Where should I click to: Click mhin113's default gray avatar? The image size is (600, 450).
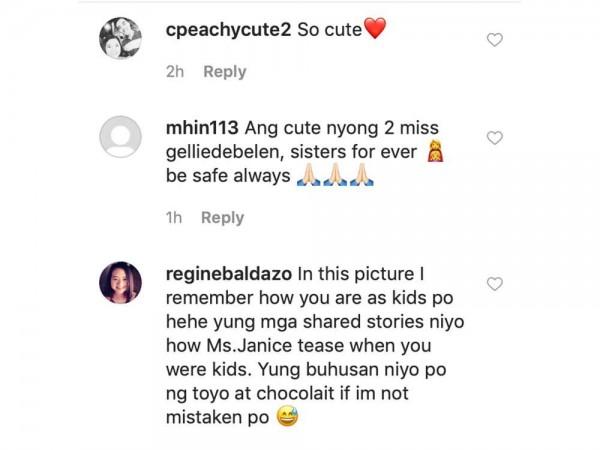[120, 137]
